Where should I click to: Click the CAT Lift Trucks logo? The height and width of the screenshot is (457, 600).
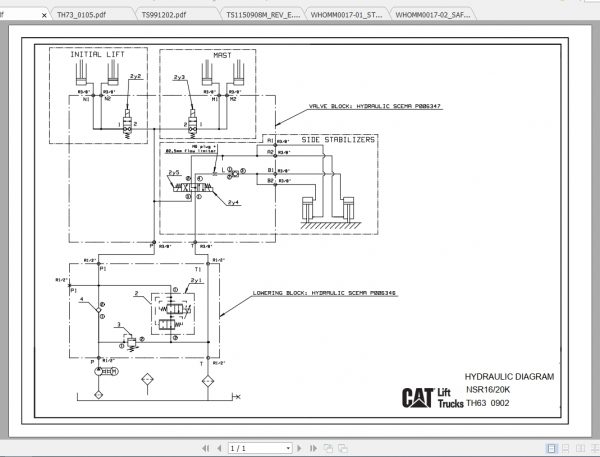click(432, 398)
